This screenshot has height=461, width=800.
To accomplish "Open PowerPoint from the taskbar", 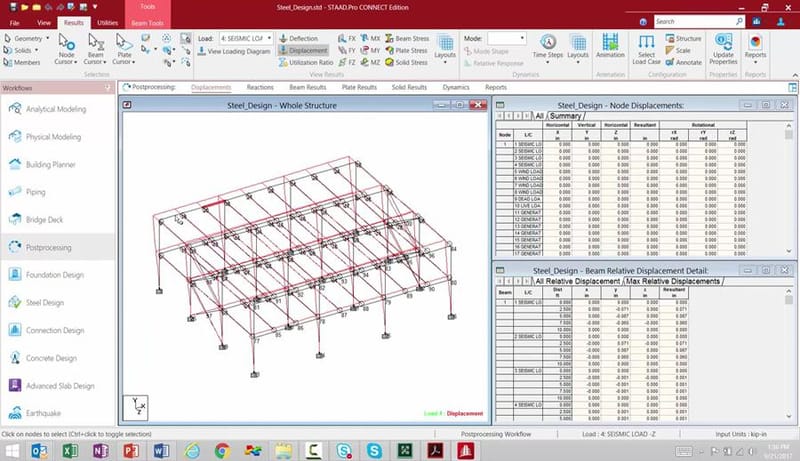I will click(131, 451).
